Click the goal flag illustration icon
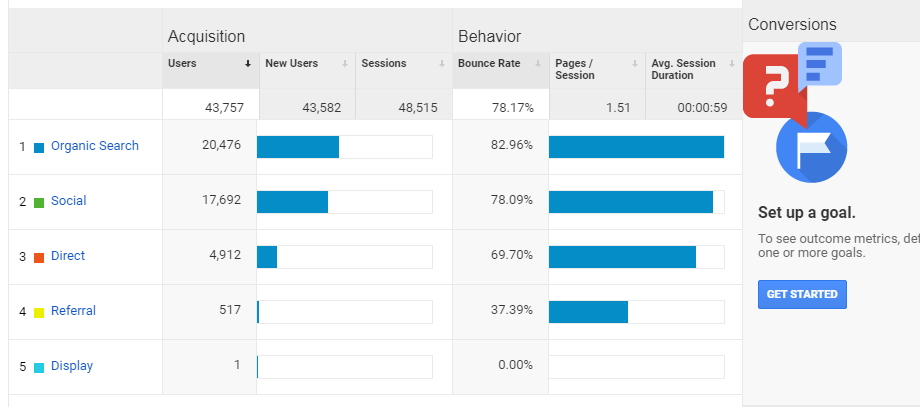Image resolution: width=920 pixels, height=409 pixels. tap(811, 147)
